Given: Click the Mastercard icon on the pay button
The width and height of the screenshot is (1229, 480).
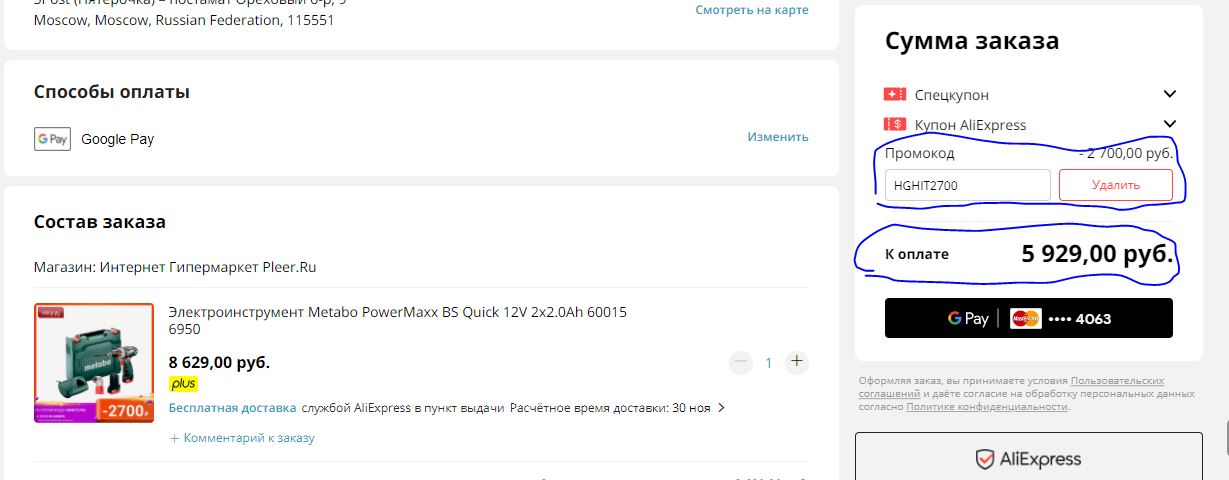Looking at the screenshot, I should (1025, 318).
